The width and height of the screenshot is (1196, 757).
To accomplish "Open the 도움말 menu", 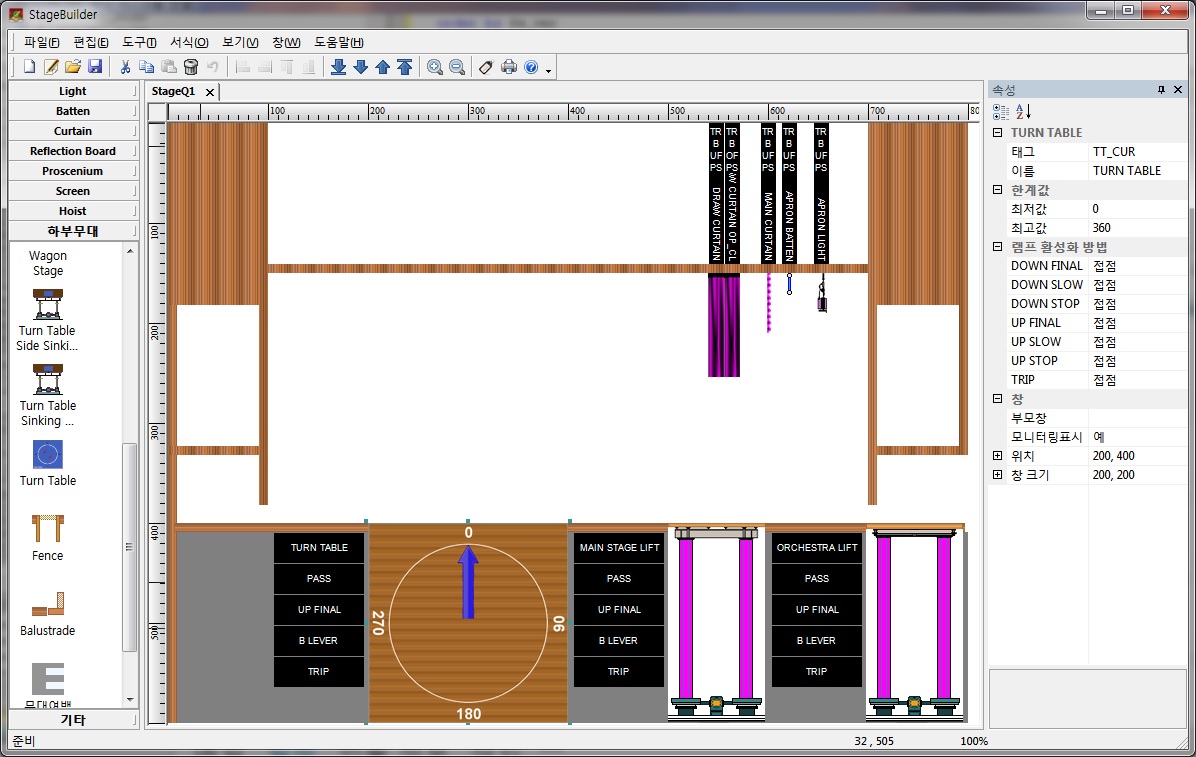I will click(x=339, y=42).
